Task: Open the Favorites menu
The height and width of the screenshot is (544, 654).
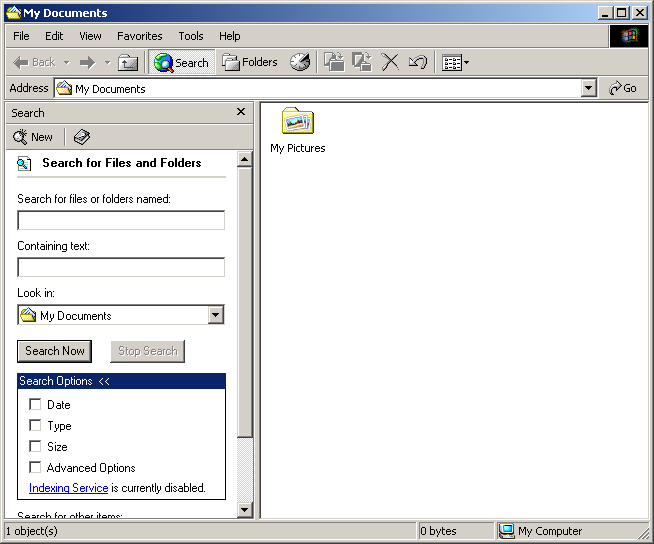Action: point(139,36)
